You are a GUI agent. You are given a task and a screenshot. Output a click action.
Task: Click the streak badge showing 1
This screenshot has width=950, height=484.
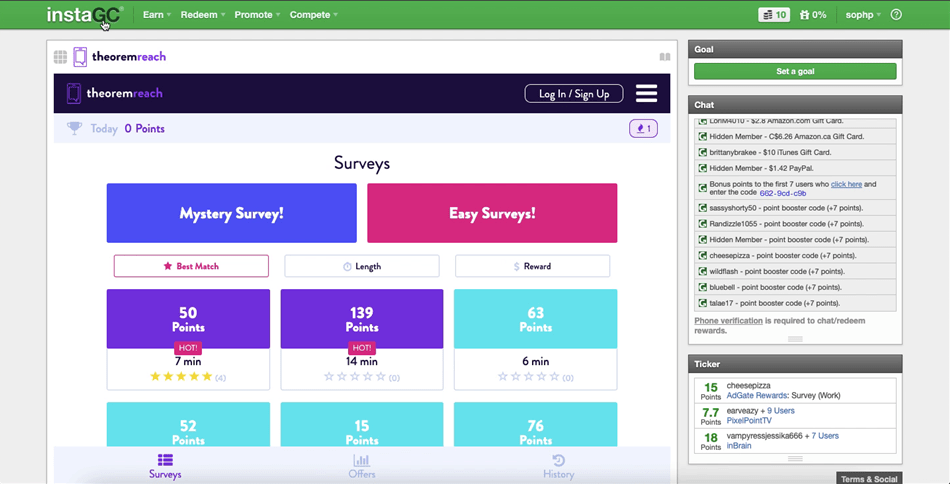point(643,128)
